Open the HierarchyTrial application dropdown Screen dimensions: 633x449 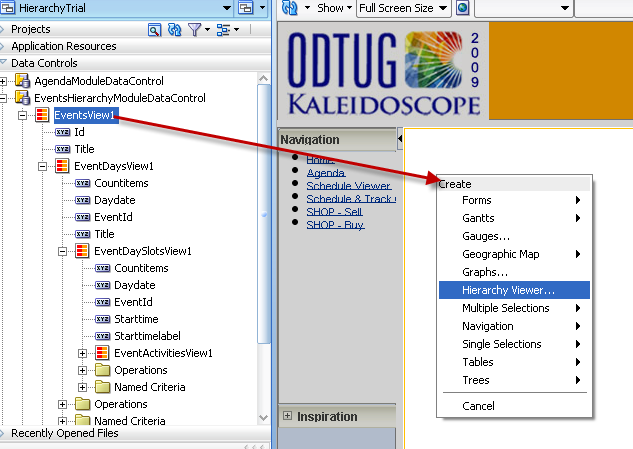click(x=227, y=8)
